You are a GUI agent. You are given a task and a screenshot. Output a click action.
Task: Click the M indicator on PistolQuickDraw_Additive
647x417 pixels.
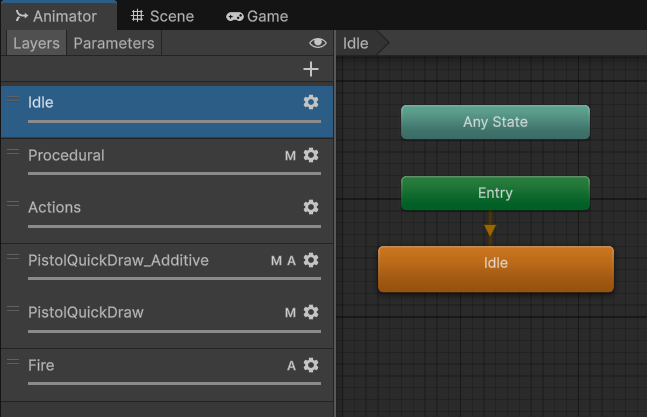tap(276, 261)
